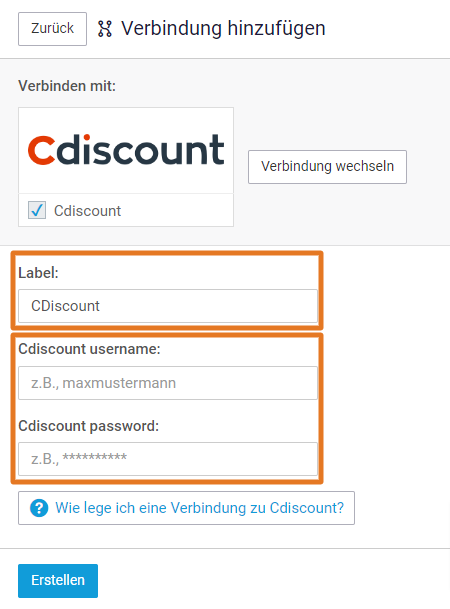Click the white logo card around Cdiscount
The width and height of the screenshot is (450, 609).
click(x=126, y=167)
